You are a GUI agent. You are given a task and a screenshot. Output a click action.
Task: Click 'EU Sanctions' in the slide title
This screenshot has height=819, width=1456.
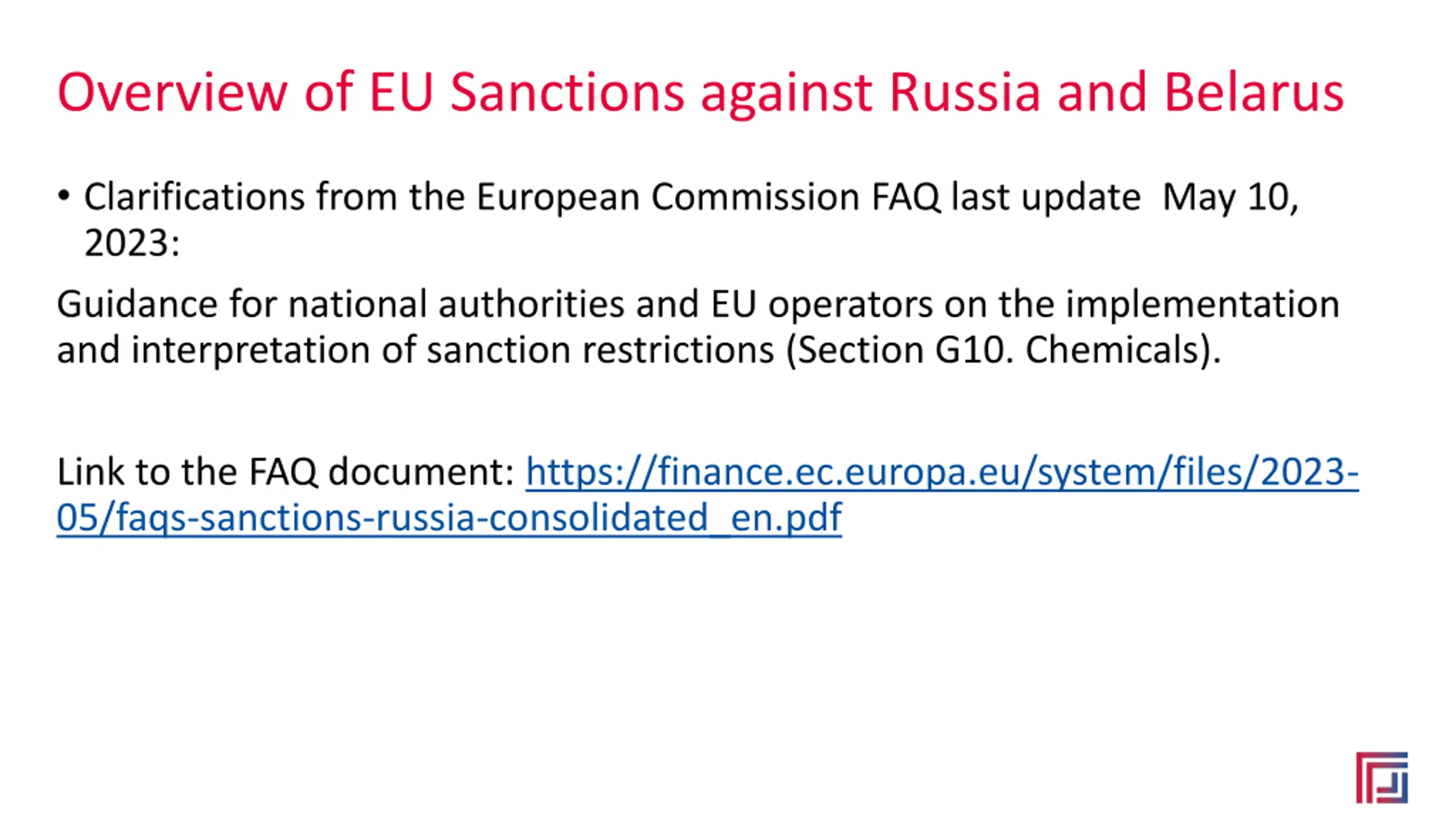[x=526, y=92]
